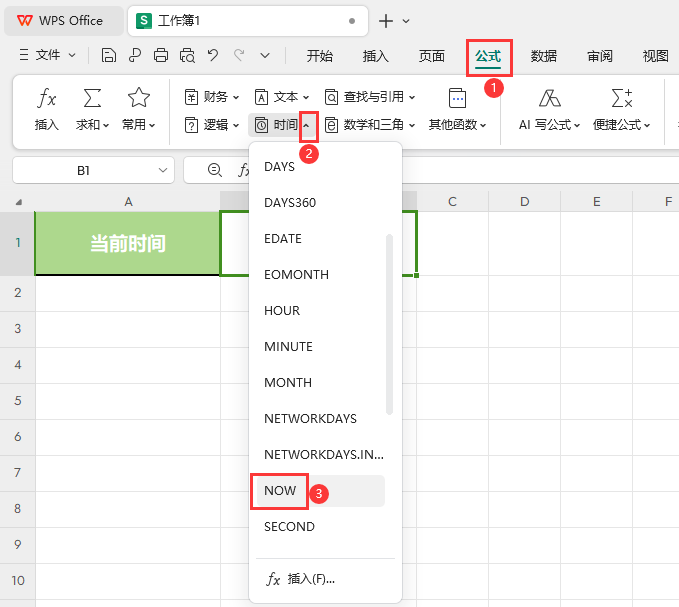Select row 2 header
This screenshot has height=607, width=679.
17,293
